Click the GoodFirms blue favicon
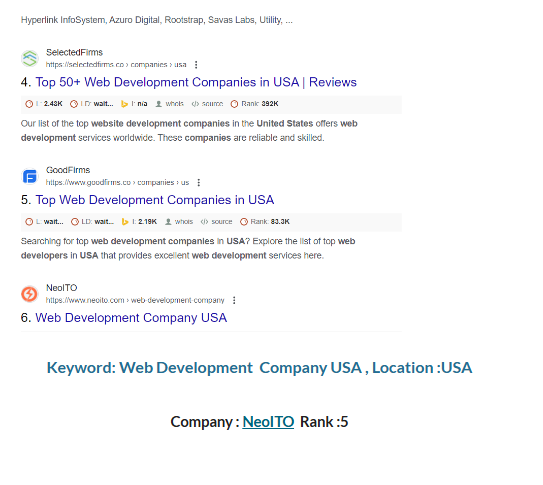This screenshot has height=485, width=543. [30, 177]
